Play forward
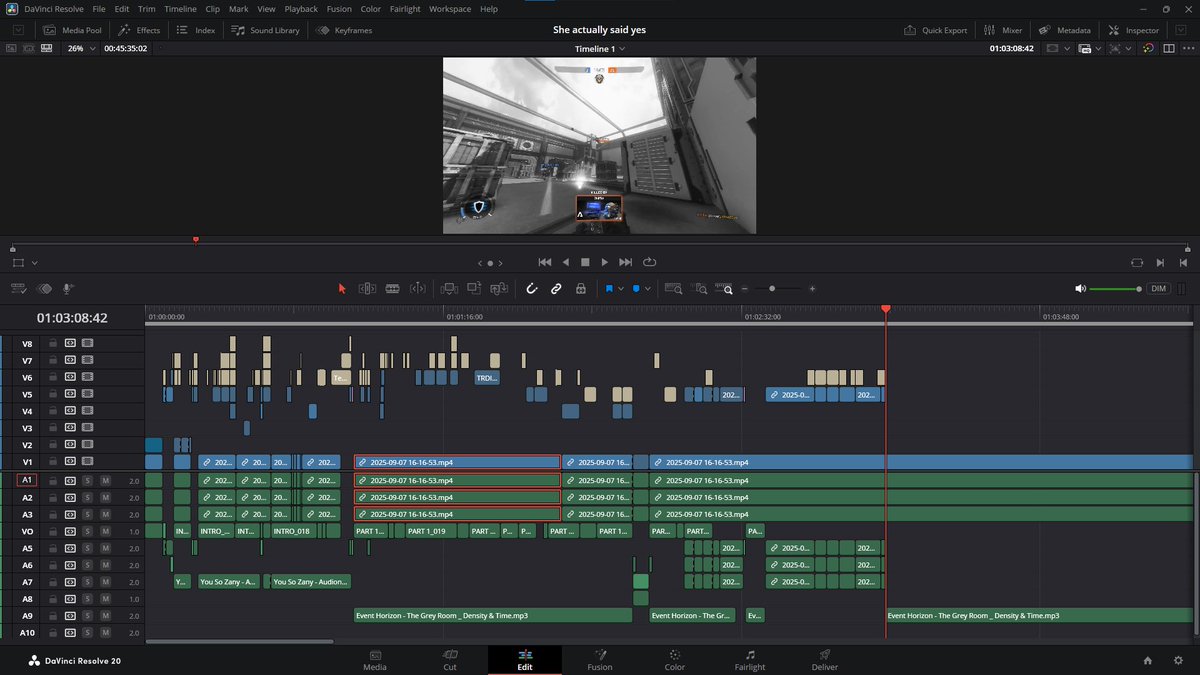 pos(605,262)
